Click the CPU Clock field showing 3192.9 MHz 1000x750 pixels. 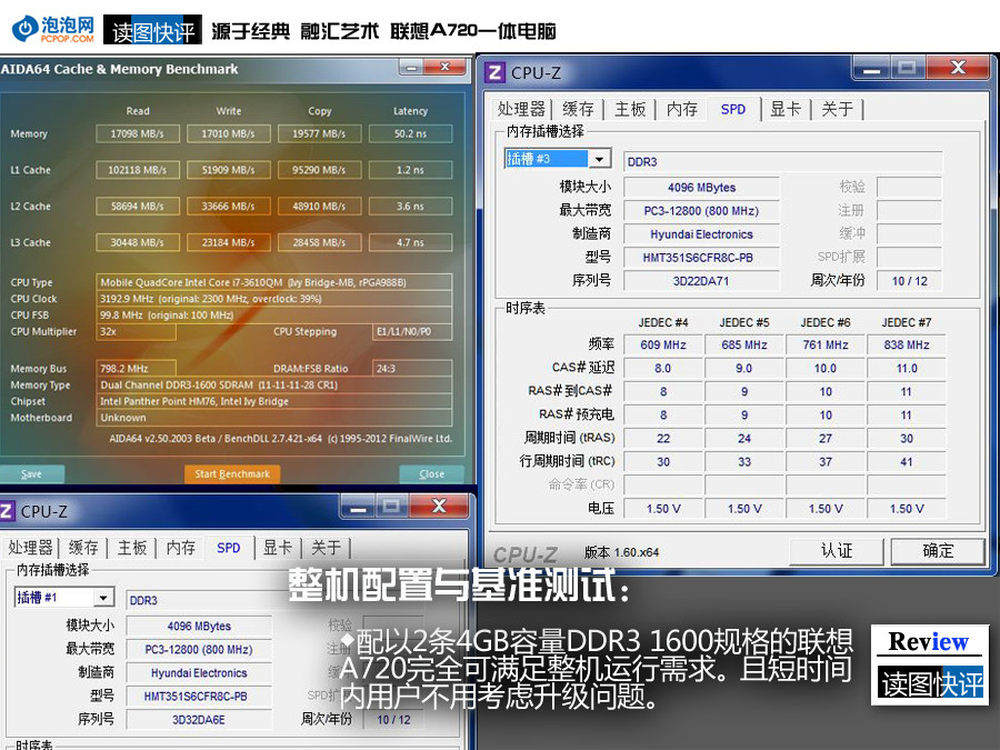tap(274, 299)
